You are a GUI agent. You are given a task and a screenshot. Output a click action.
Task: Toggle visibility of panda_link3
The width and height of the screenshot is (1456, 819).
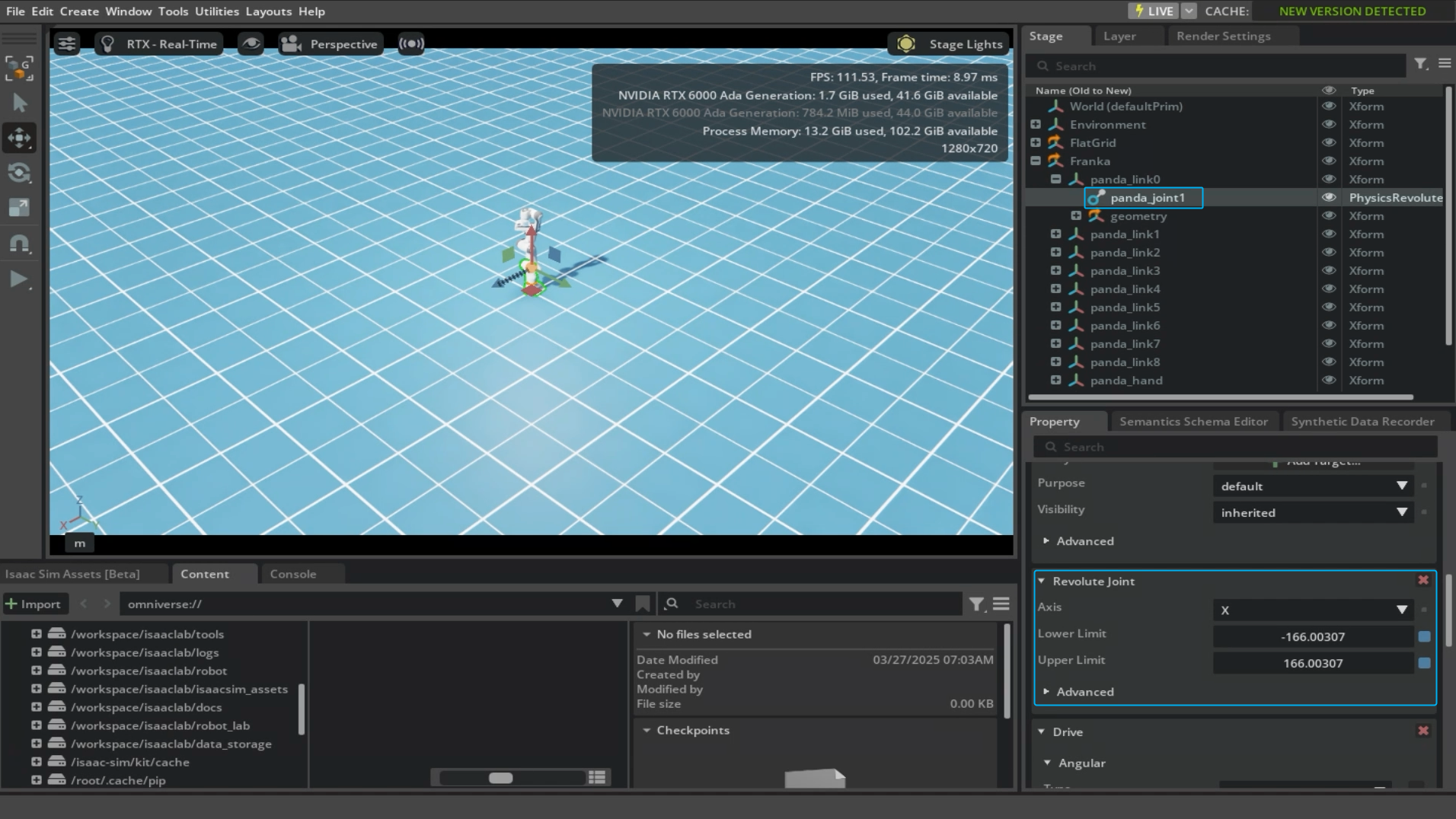[x=1329, y=270]
